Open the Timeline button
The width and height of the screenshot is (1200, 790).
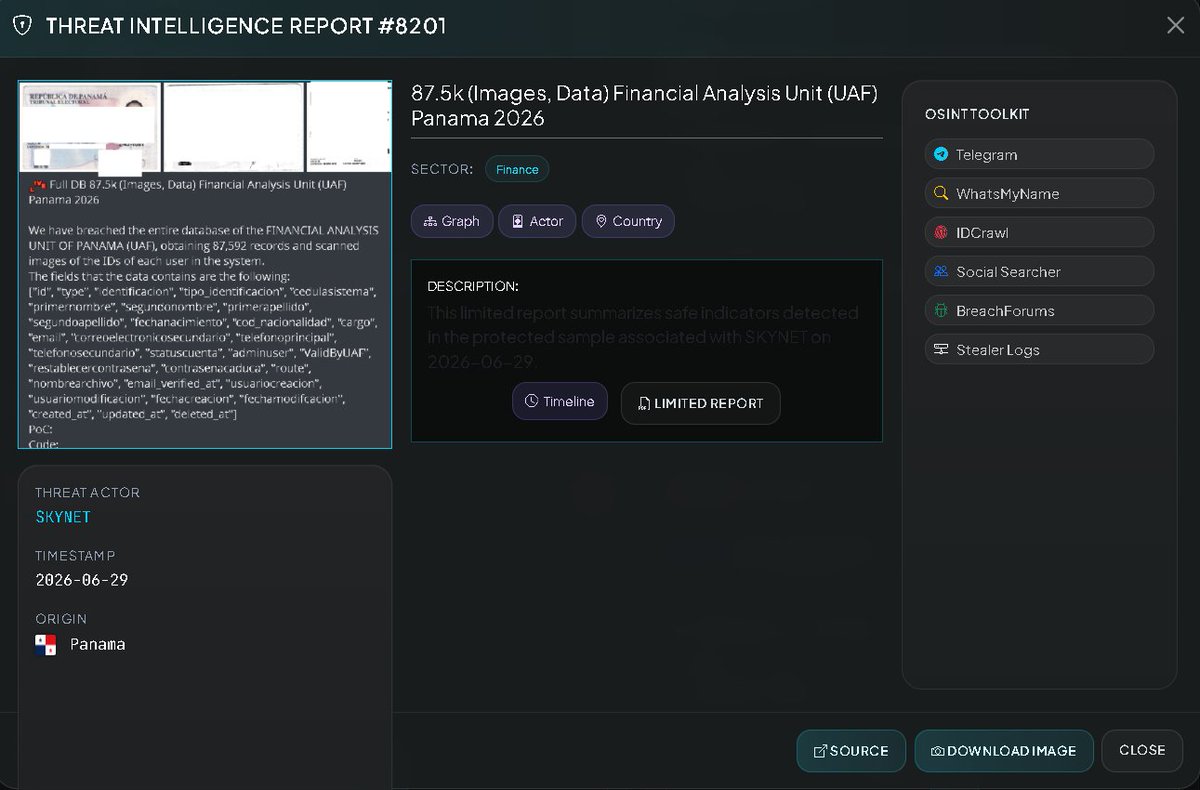(560, 401)
